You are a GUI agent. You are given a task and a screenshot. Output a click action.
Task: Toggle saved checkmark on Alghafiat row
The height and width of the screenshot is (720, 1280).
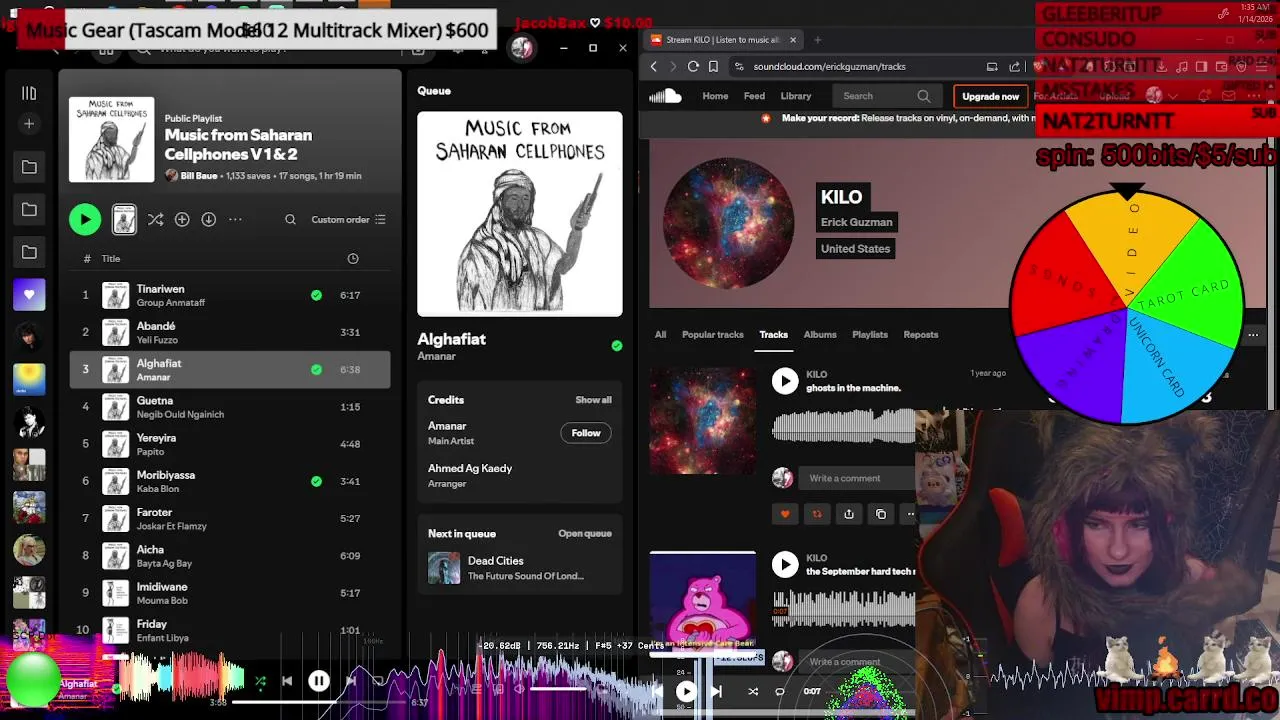point(316,369)
